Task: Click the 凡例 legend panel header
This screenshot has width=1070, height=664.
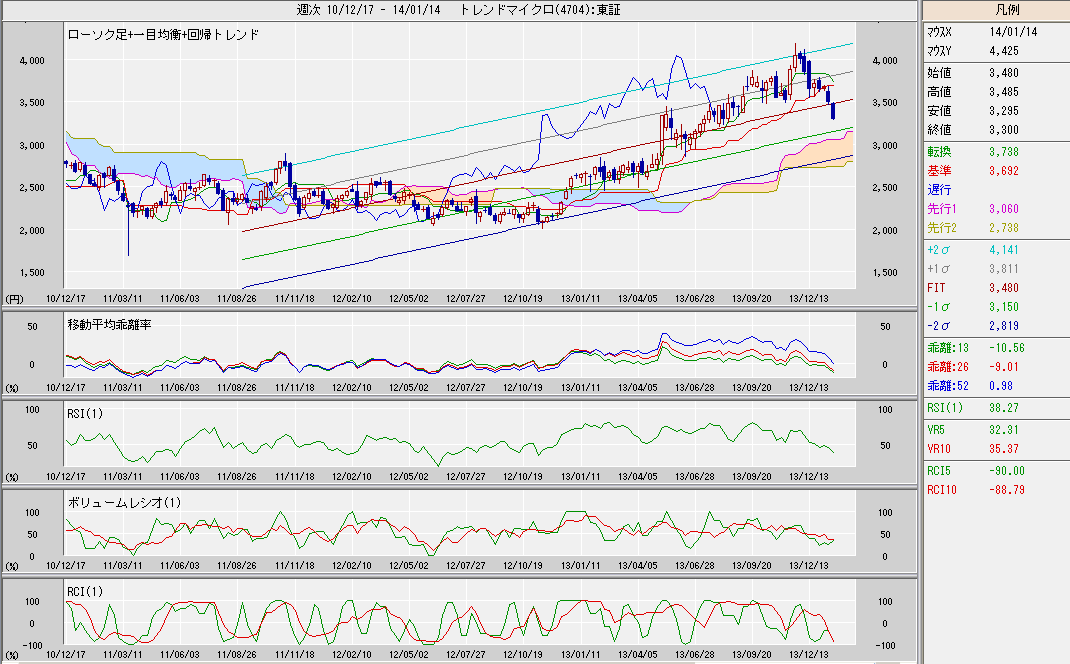Action: (995, 10)
